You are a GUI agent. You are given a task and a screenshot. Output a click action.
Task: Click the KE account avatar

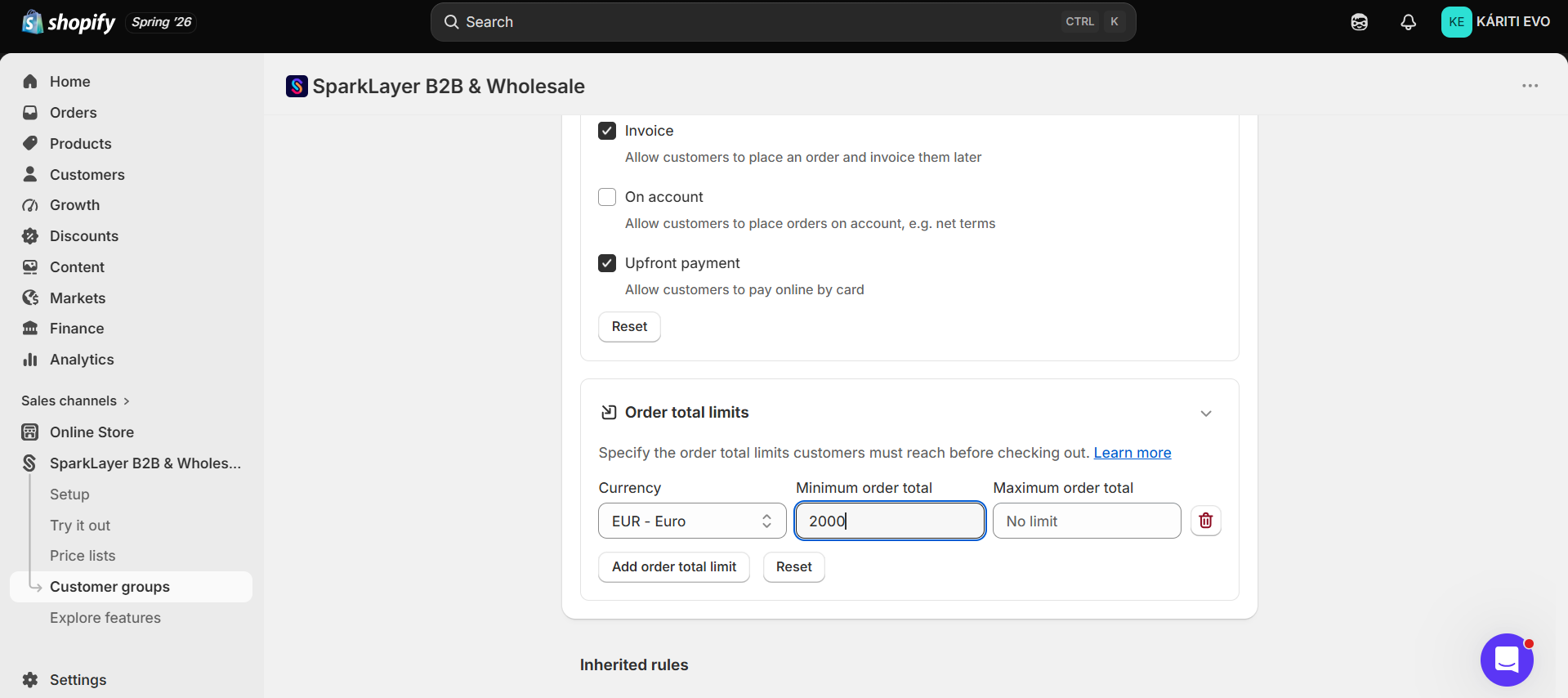tap(1456, 22)
